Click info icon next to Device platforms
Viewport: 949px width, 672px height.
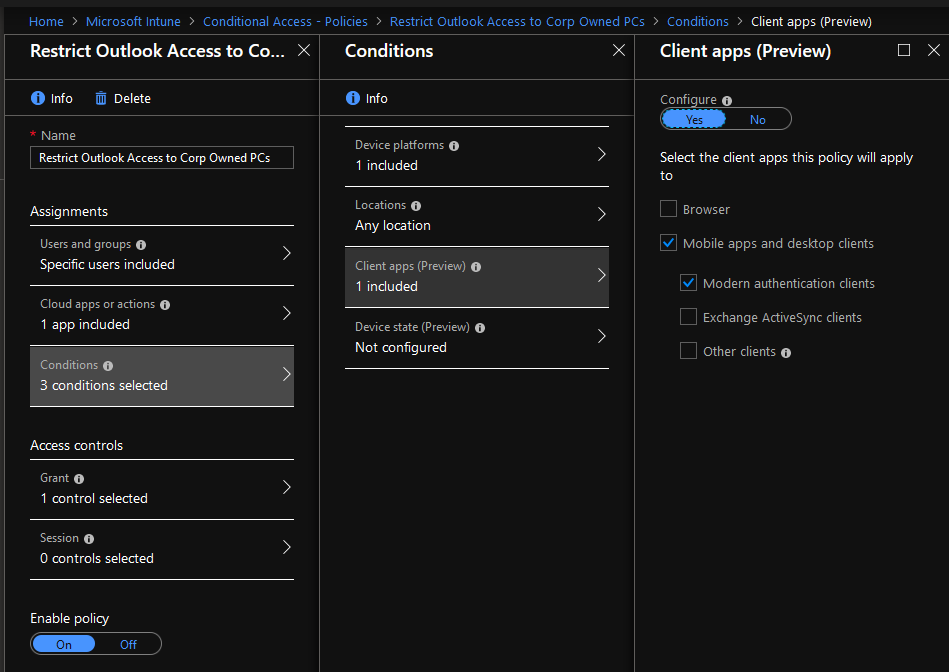(454, 146)
